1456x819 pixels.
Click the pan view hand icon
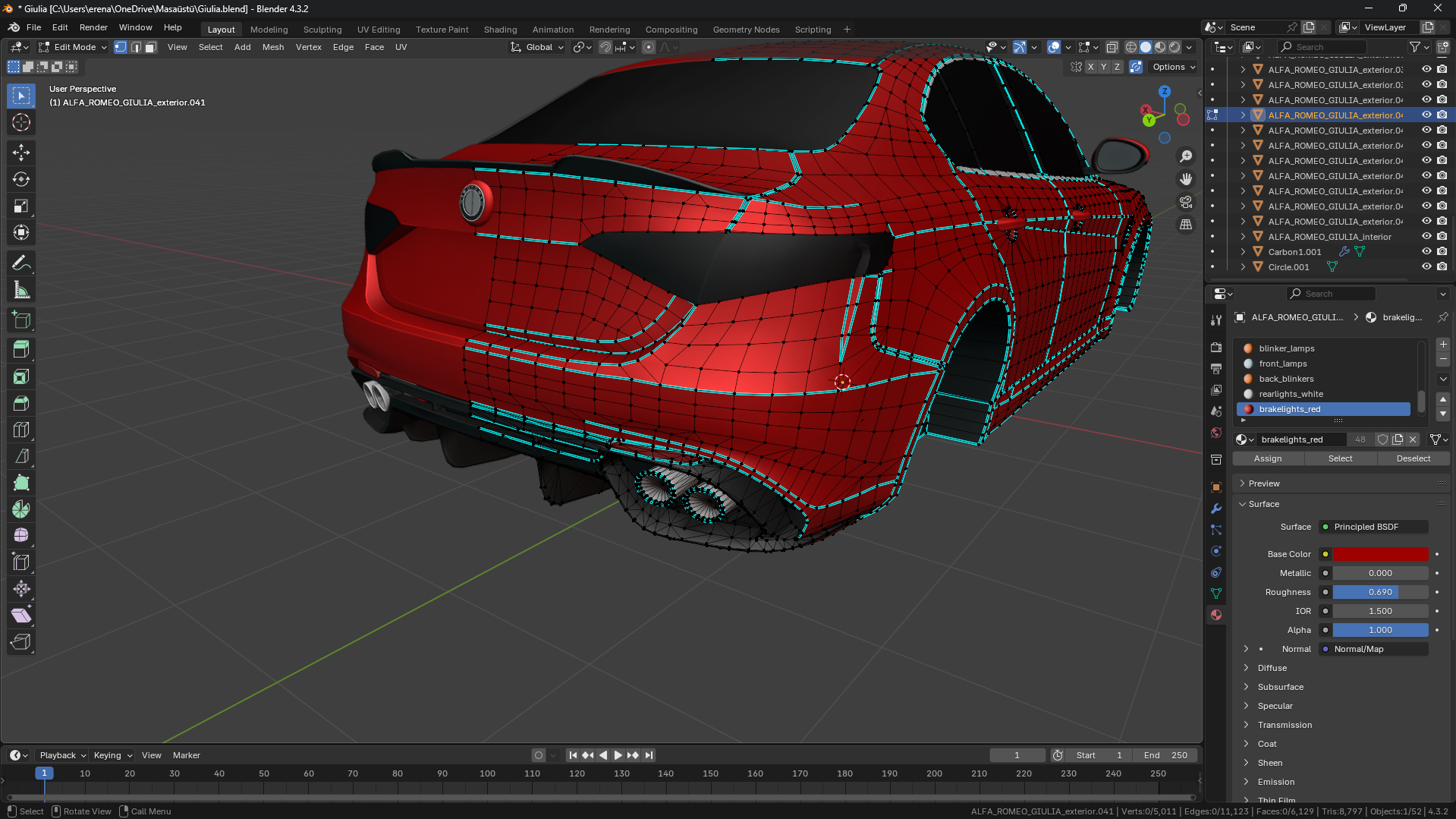1185,179
